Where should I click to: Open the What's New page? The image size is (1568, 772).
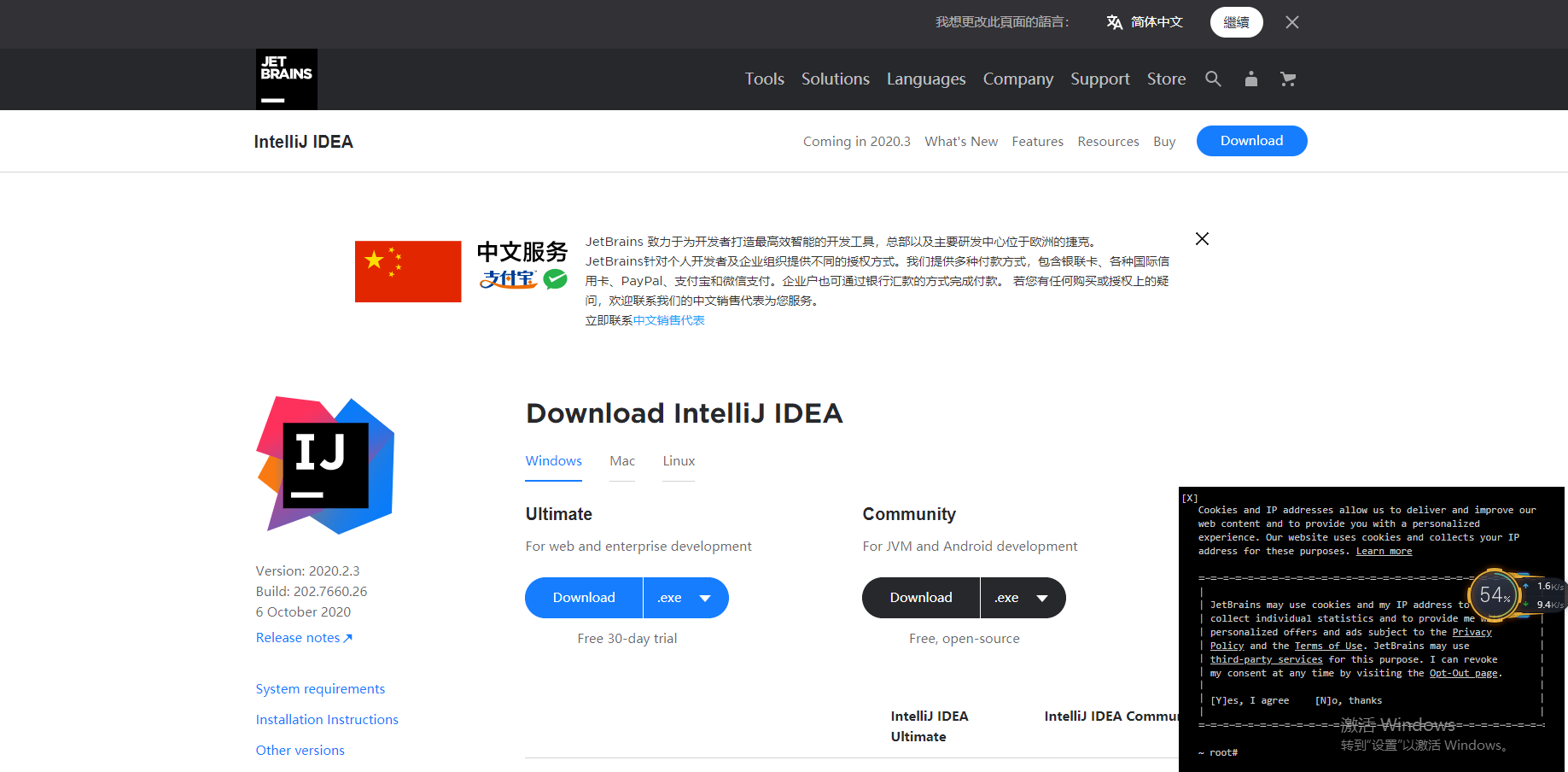click(961, 142)
